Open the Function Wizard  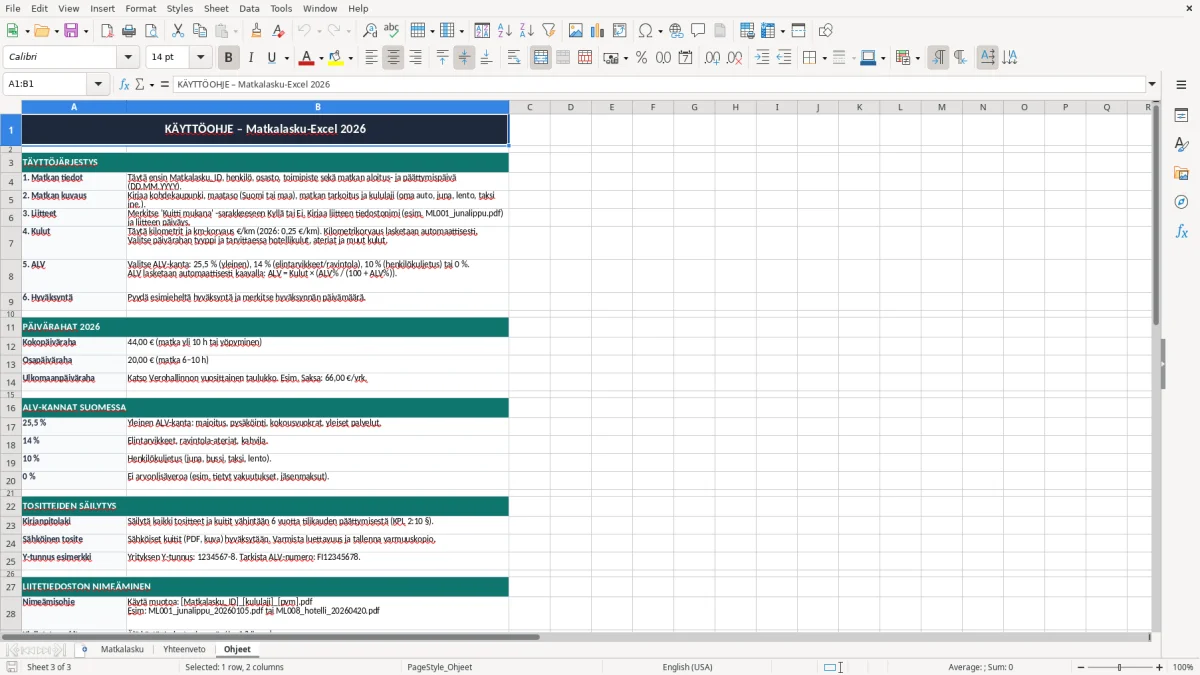click(125, 84)
